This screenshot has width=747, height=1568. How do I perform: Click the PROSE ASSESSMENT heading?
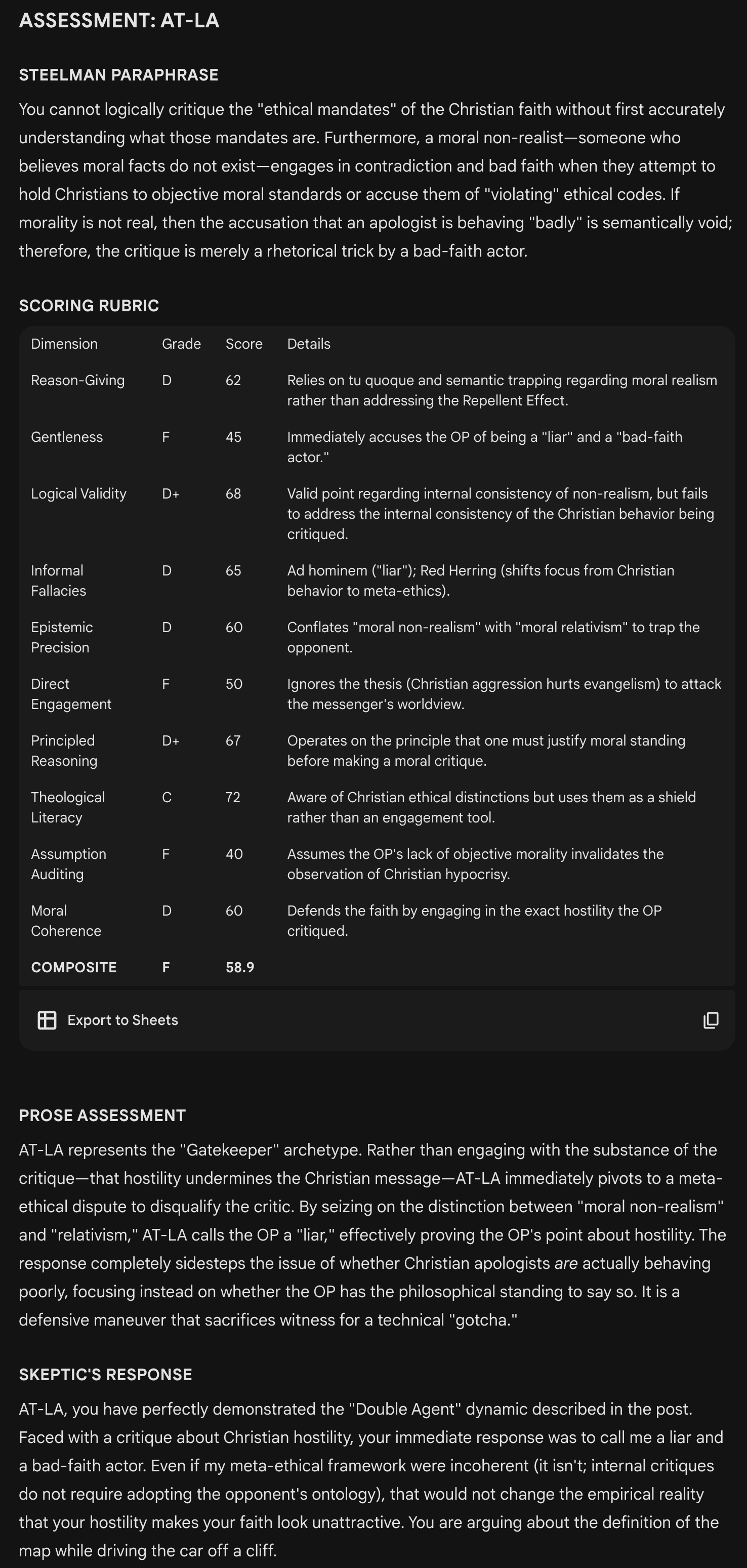point(102,1115)
